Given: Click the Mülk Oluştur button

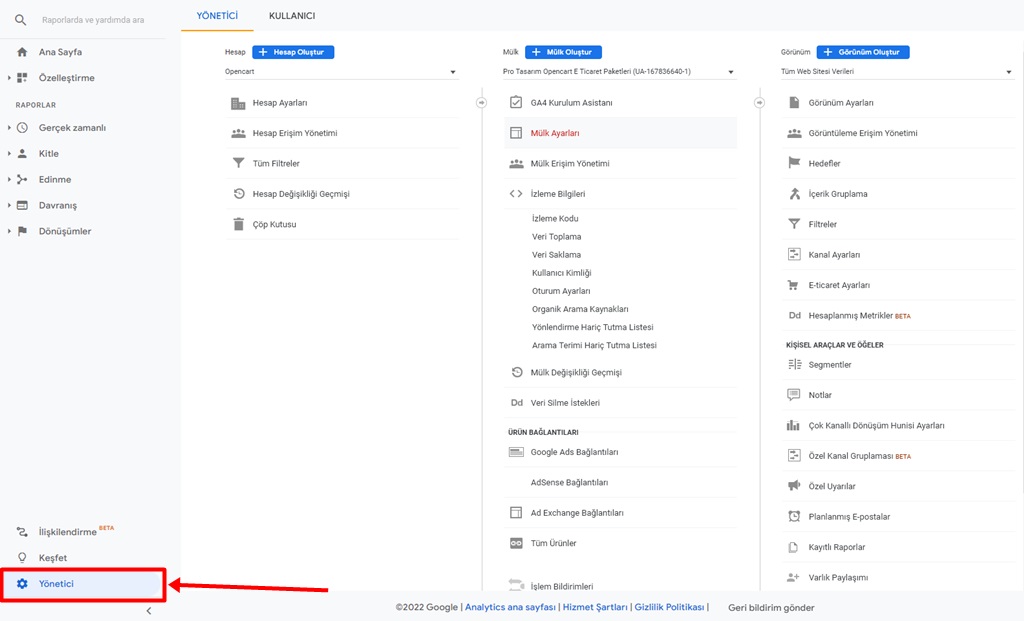Looking at the screenshot, I should (x=564, y=52).
